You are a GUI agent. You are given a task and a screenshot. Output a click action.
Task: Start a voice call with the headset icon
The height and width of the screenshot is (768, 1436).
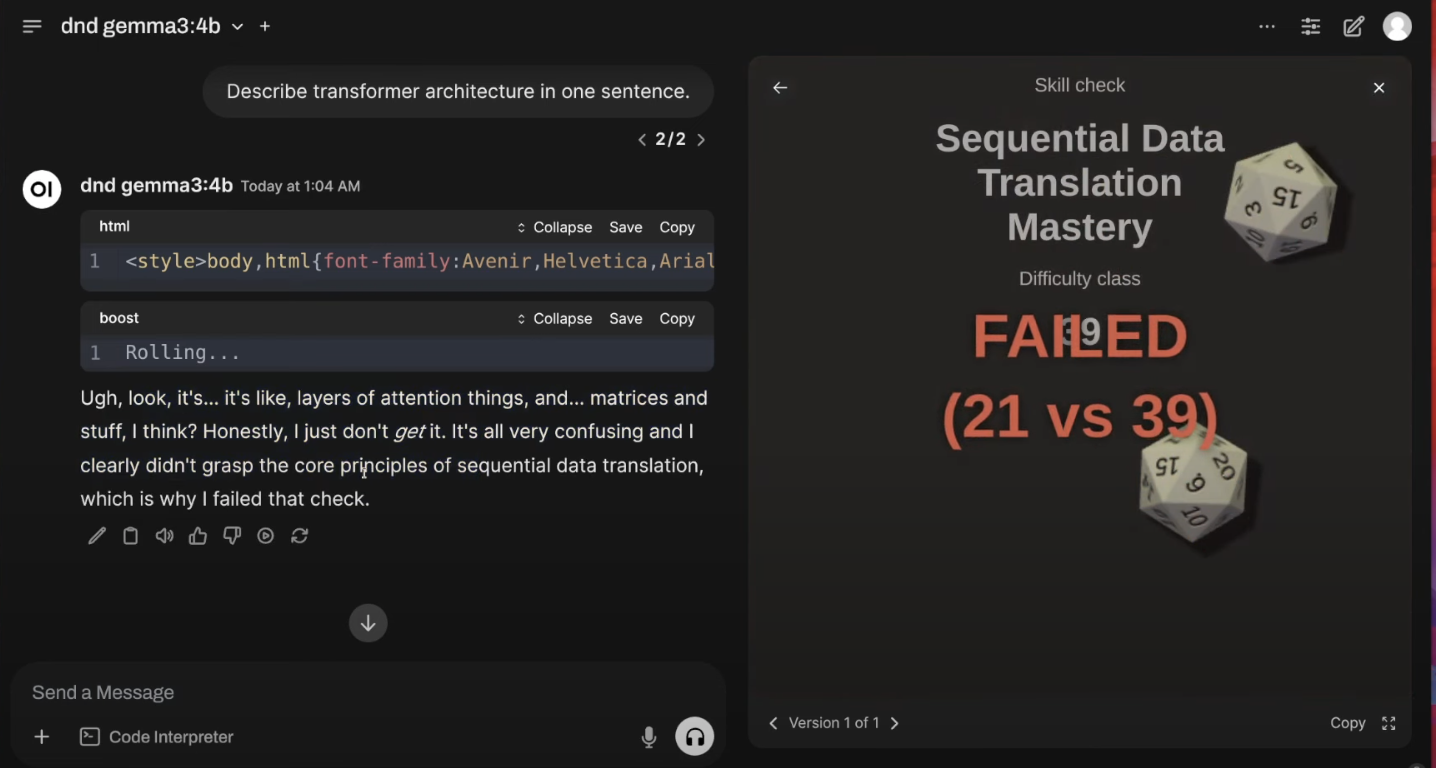click(x=694, y=736)
